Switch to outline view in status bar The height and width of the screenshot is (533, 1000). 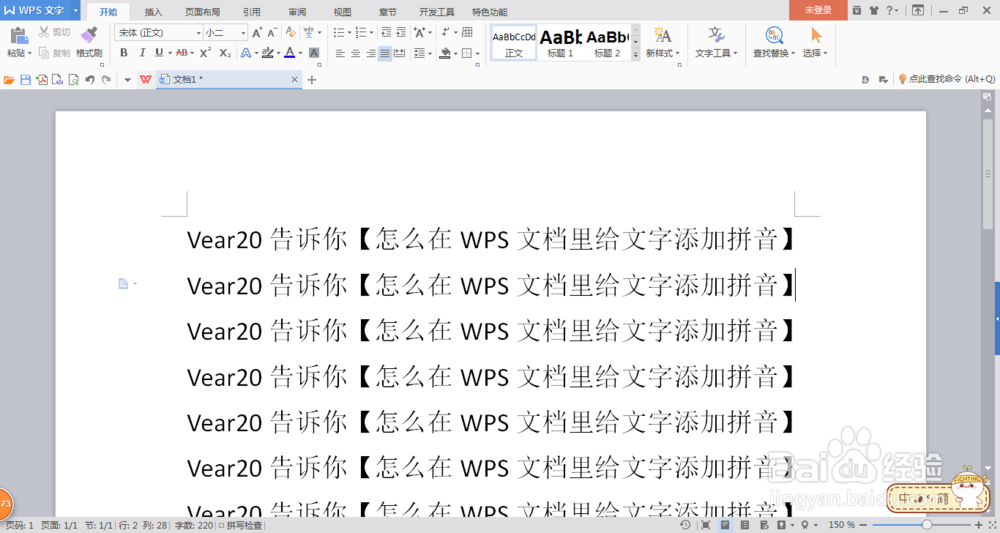(744, 525)
